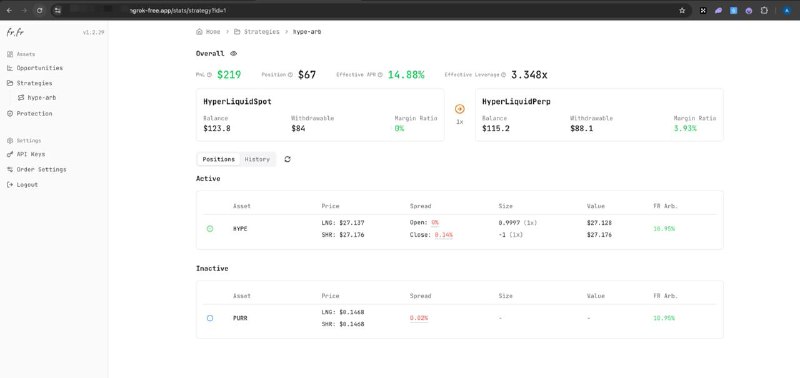Click the 3.348x leverage value
This screenshot has width=800, height=378.
(529, 75)
